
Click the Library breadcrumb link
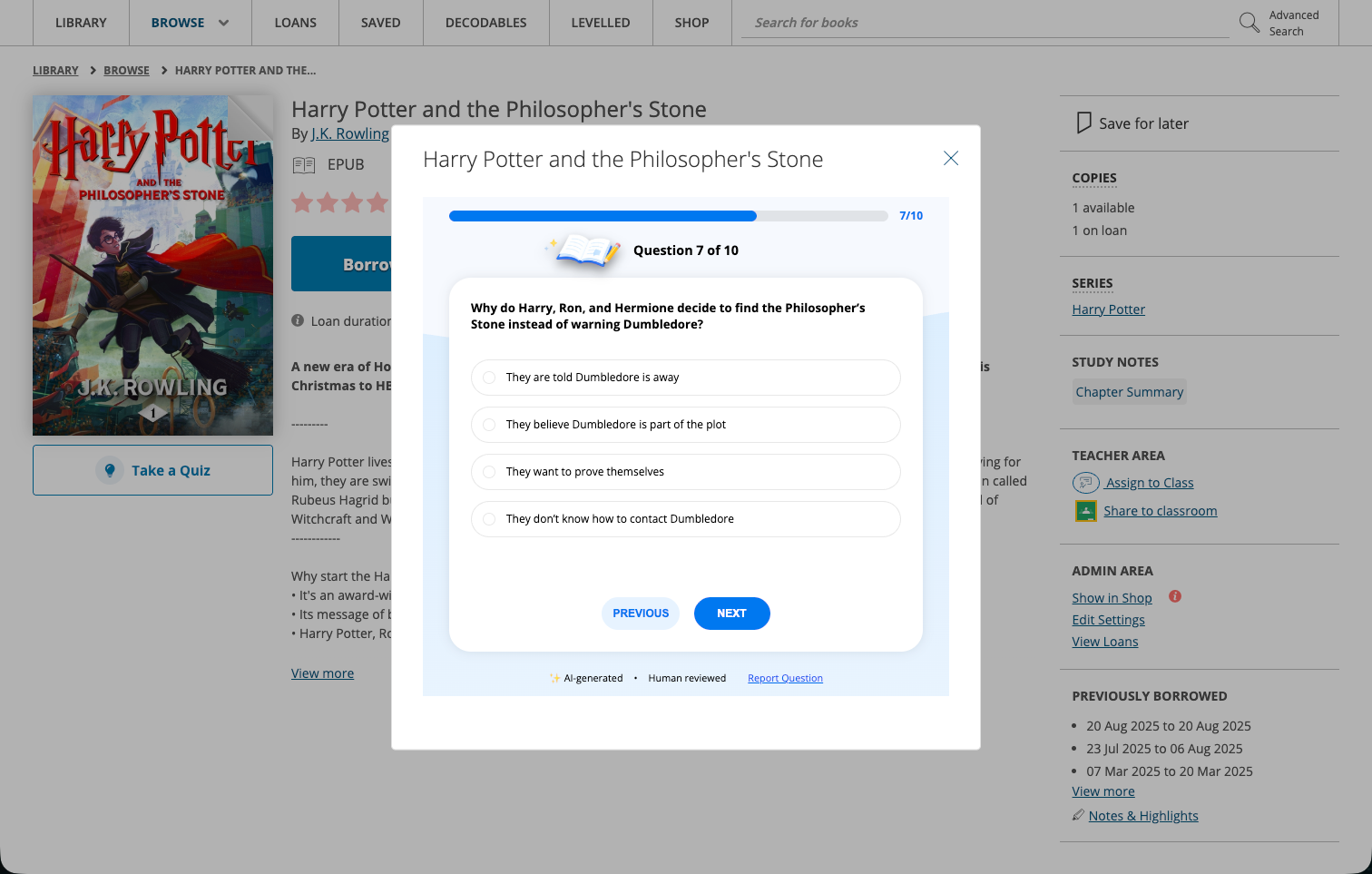[55, 70]
